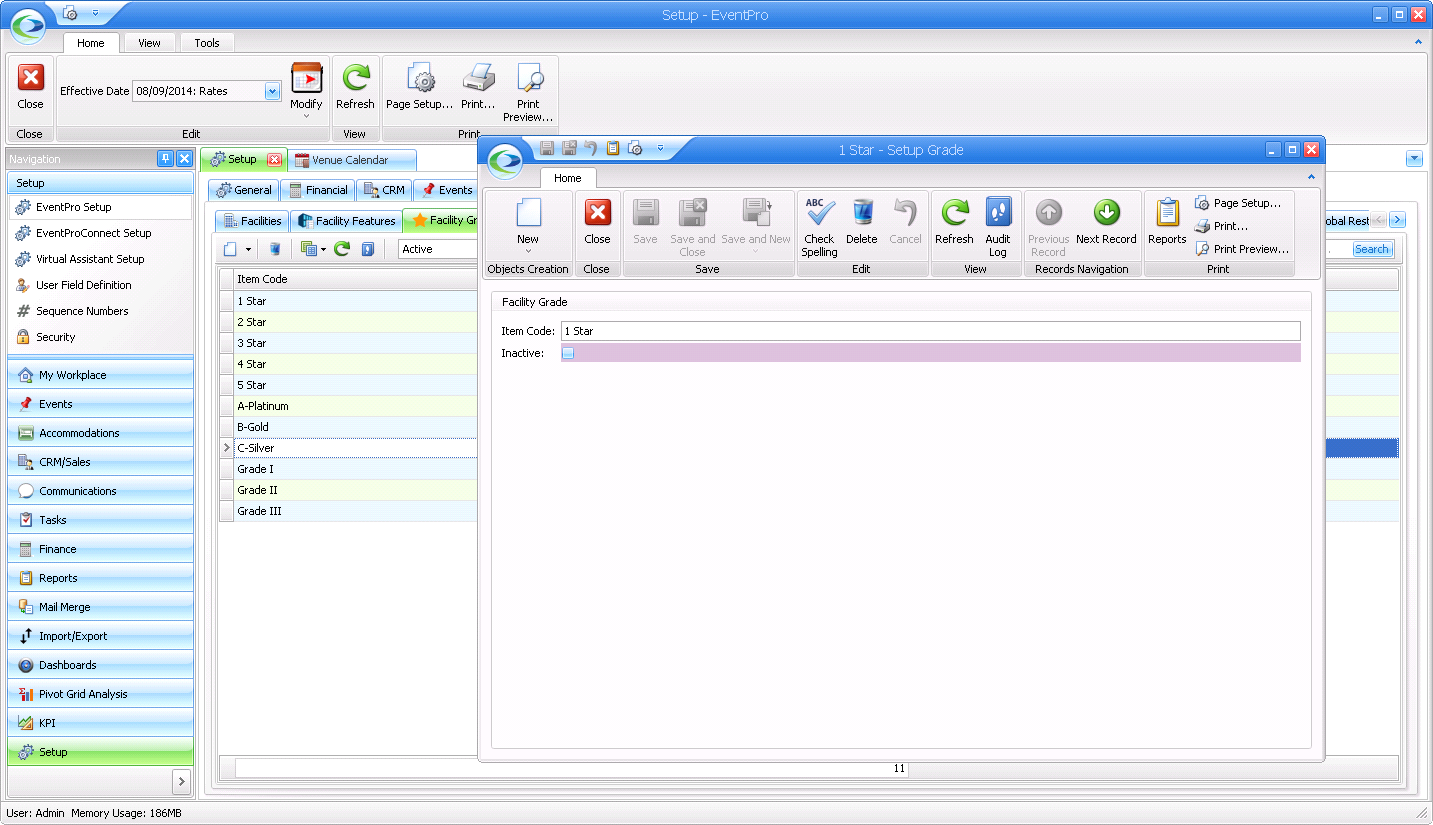Open the Venue Calendar tab

351,160
